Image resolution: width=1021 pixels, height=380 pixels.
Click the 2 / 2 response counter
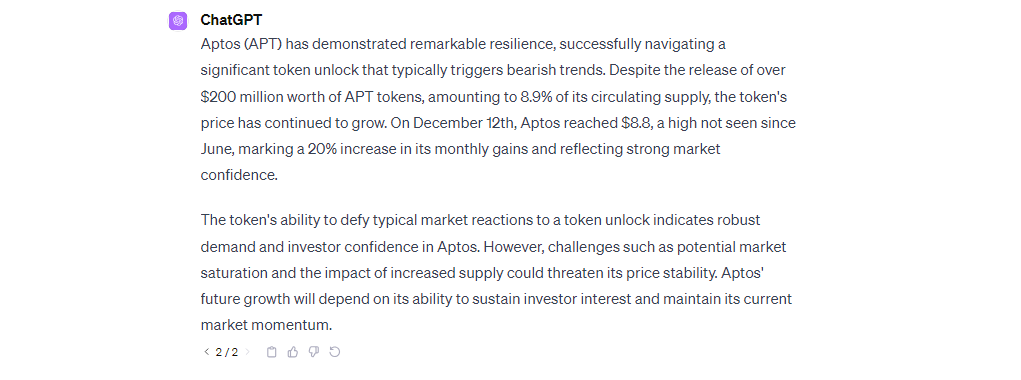coord(227,352)
